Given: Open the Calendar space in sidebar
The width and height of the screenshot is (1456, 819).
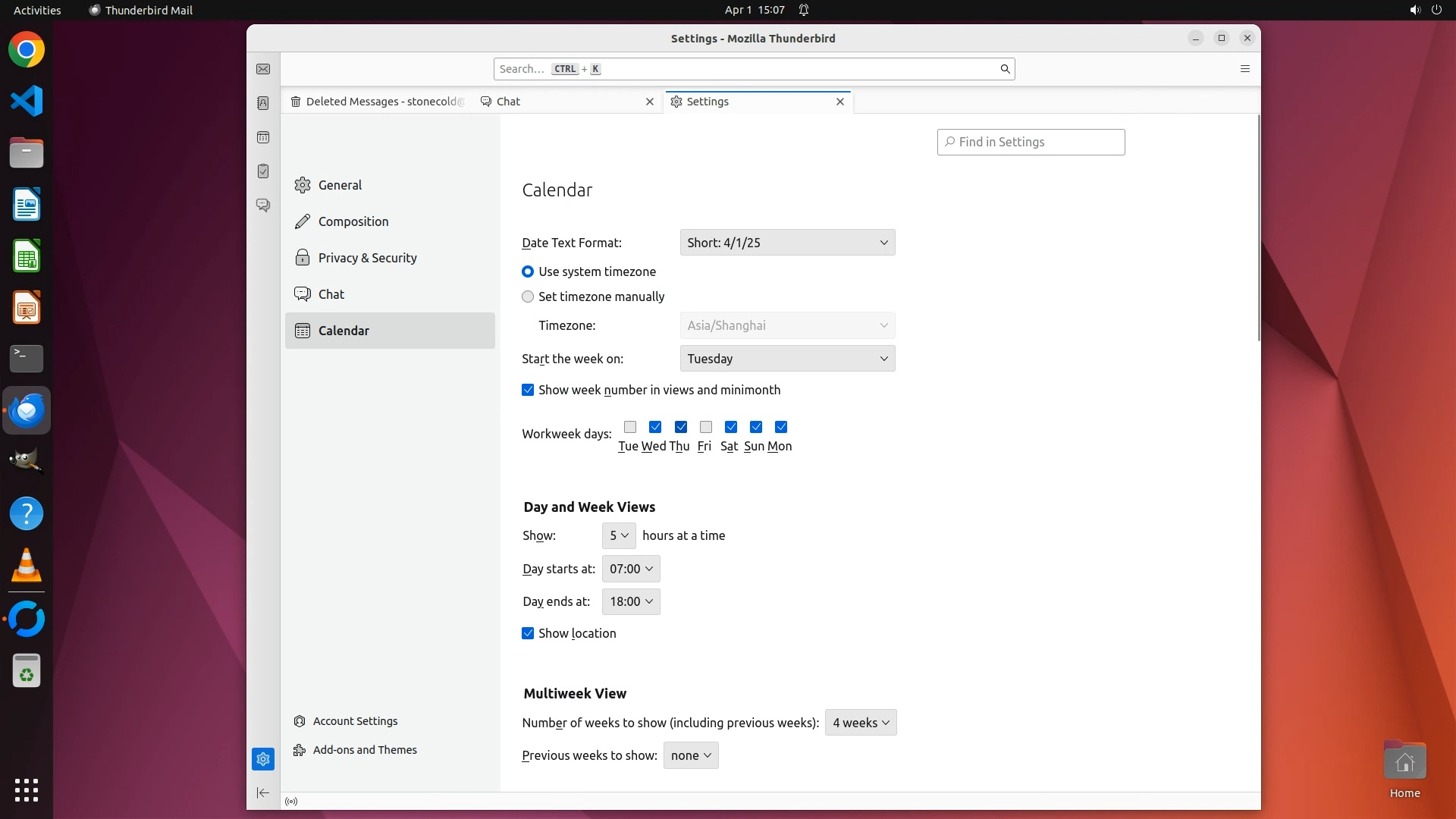Looking at the screenshot, I should [x=263, y=137].
